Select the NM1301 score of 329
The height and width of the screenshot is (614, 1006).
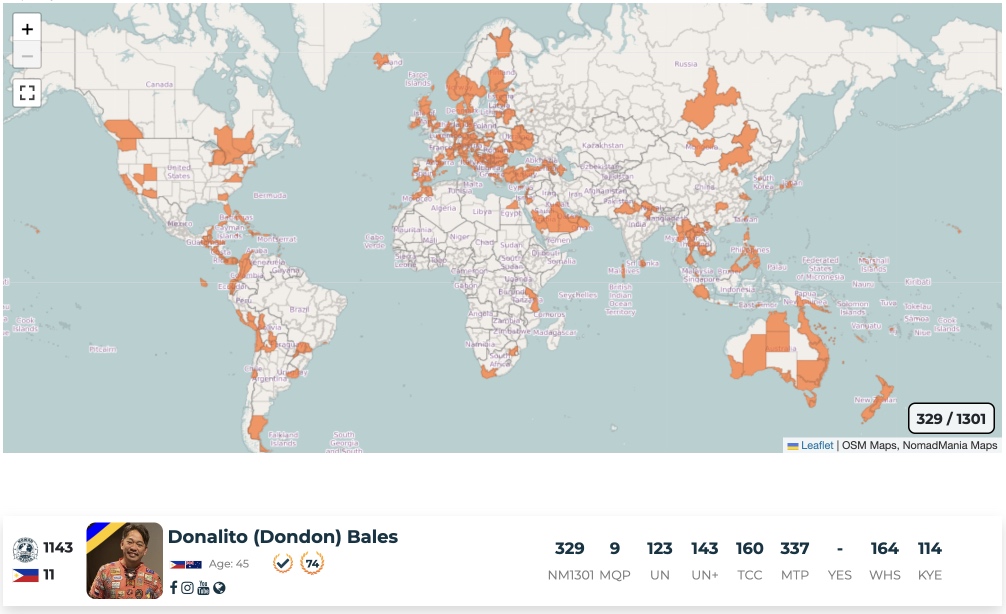coord(569,549)
